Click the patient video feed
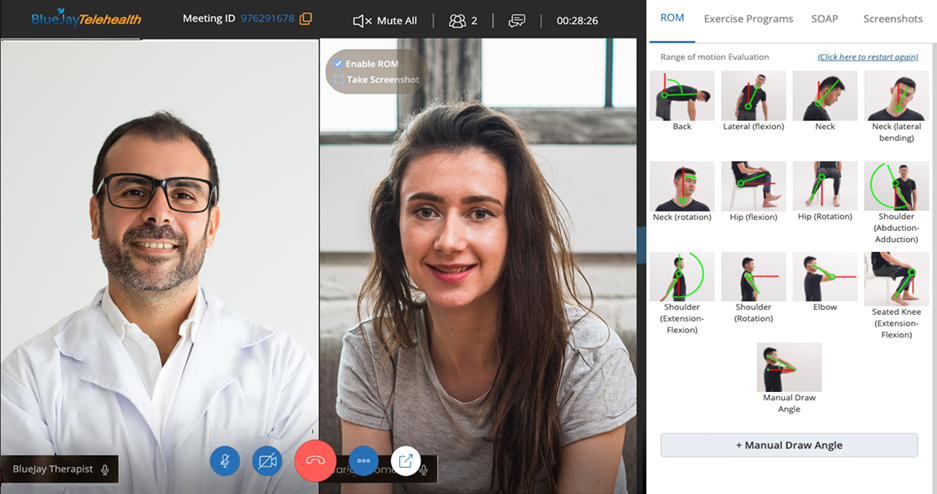The image size is (937, 494). pos(478,266)
